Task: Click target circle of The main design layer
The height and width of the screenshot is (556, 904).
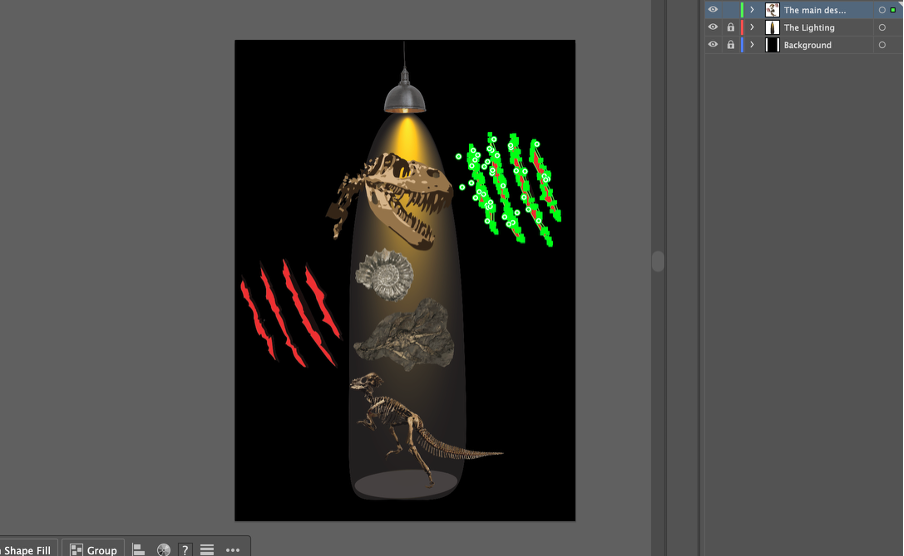Action: coord(882,10)
